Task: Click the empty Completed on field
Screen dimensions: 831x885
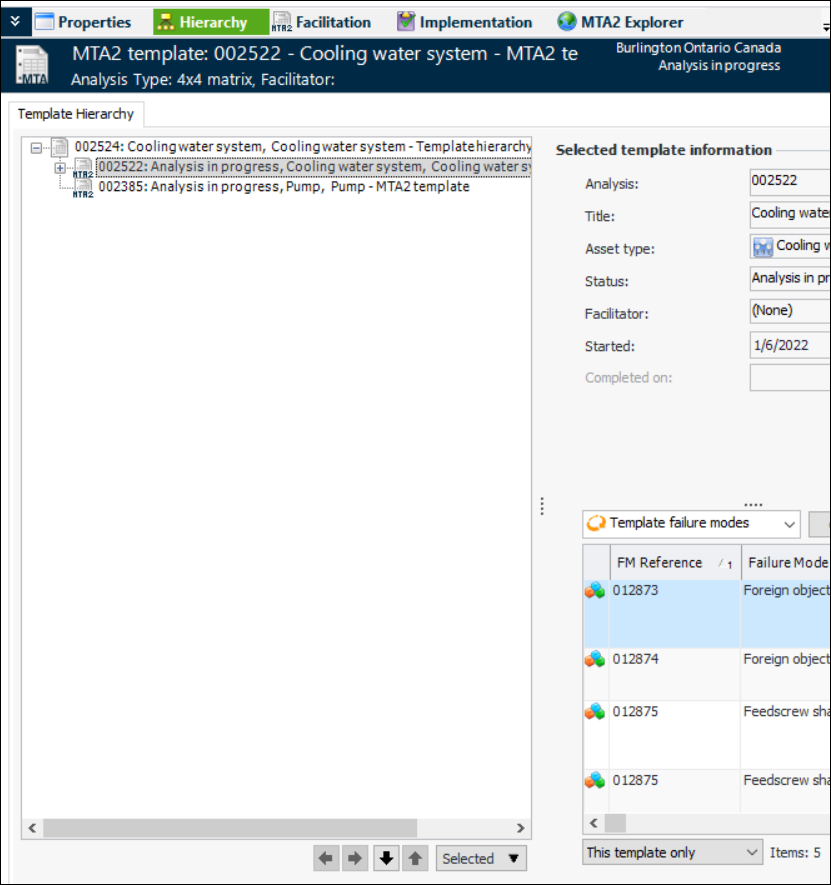Action: pos(790,378)
